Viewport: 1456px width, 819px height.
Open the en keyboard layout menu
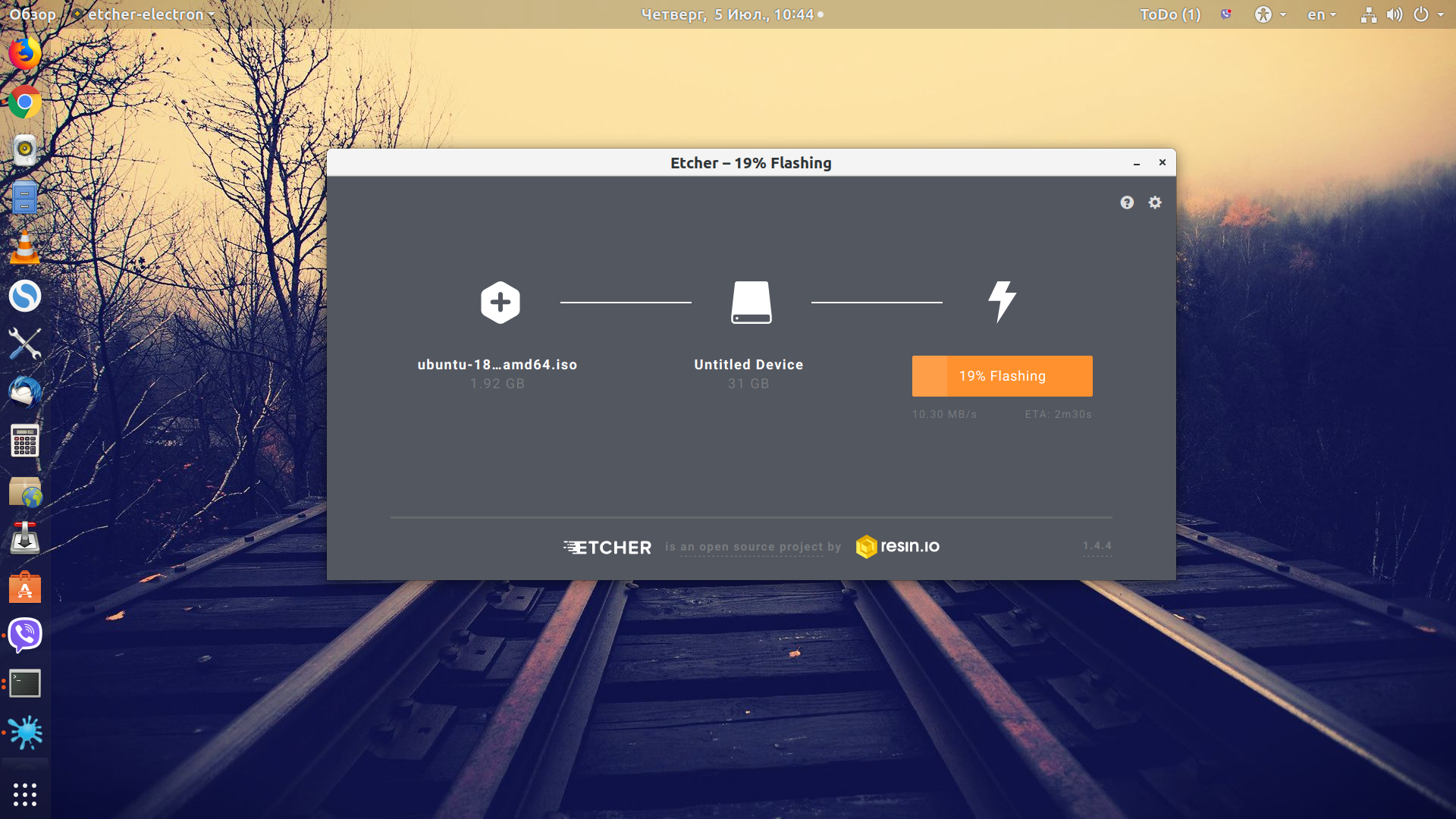coord(1322,14)
